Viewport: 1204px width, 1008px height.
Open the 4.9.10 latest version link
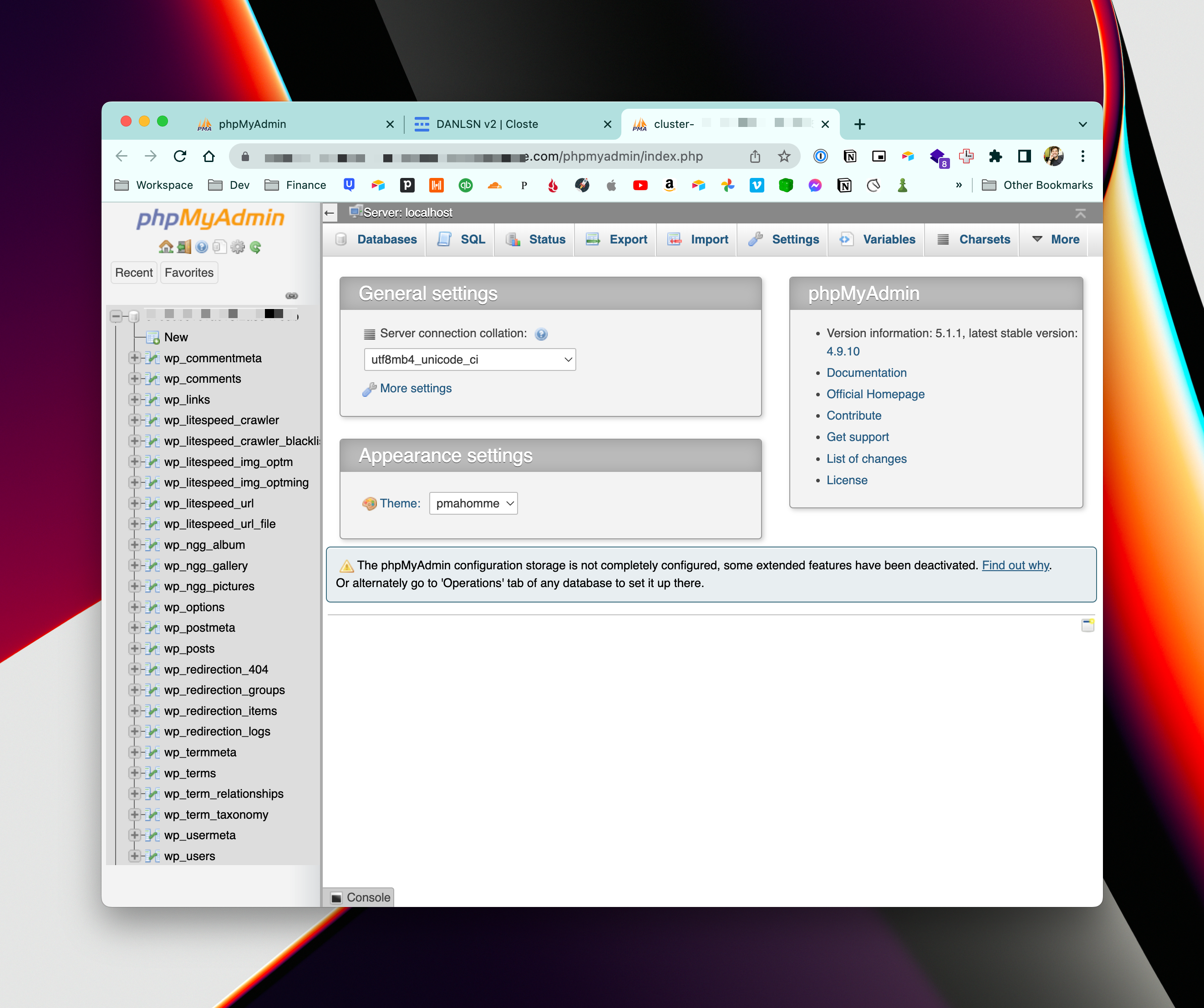843,351
